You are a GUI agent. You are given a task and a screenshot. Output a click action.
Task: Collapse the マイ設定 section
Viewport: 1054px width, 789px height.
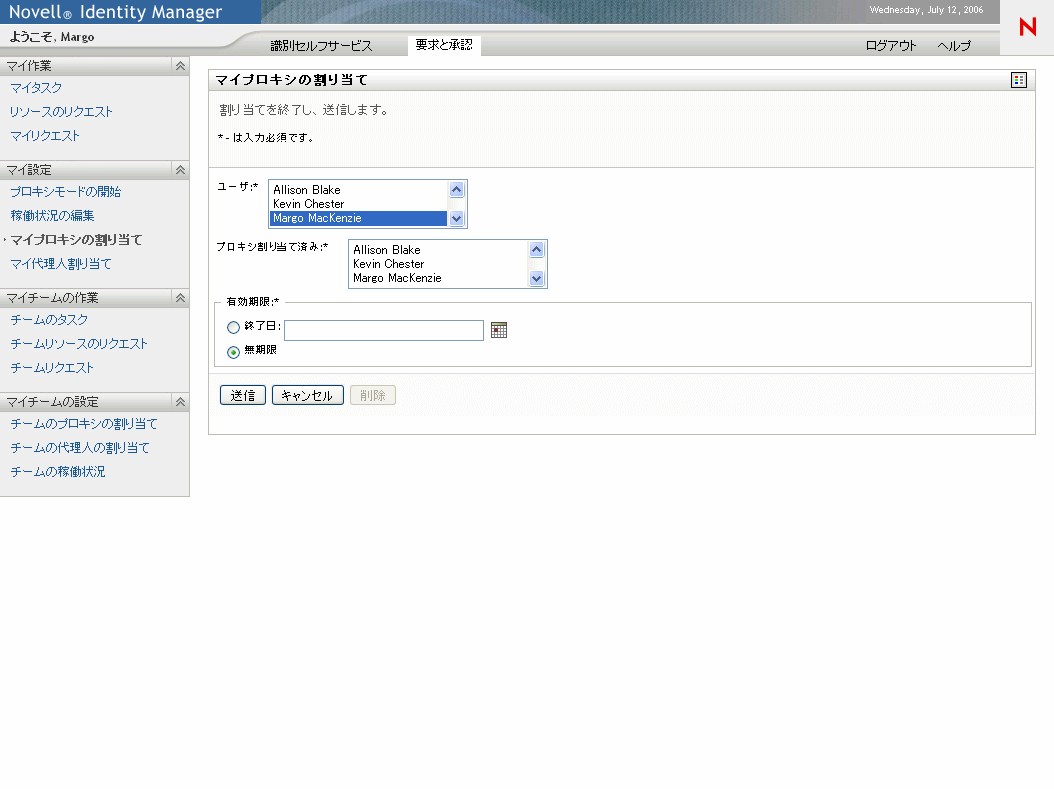pos(180,170)
